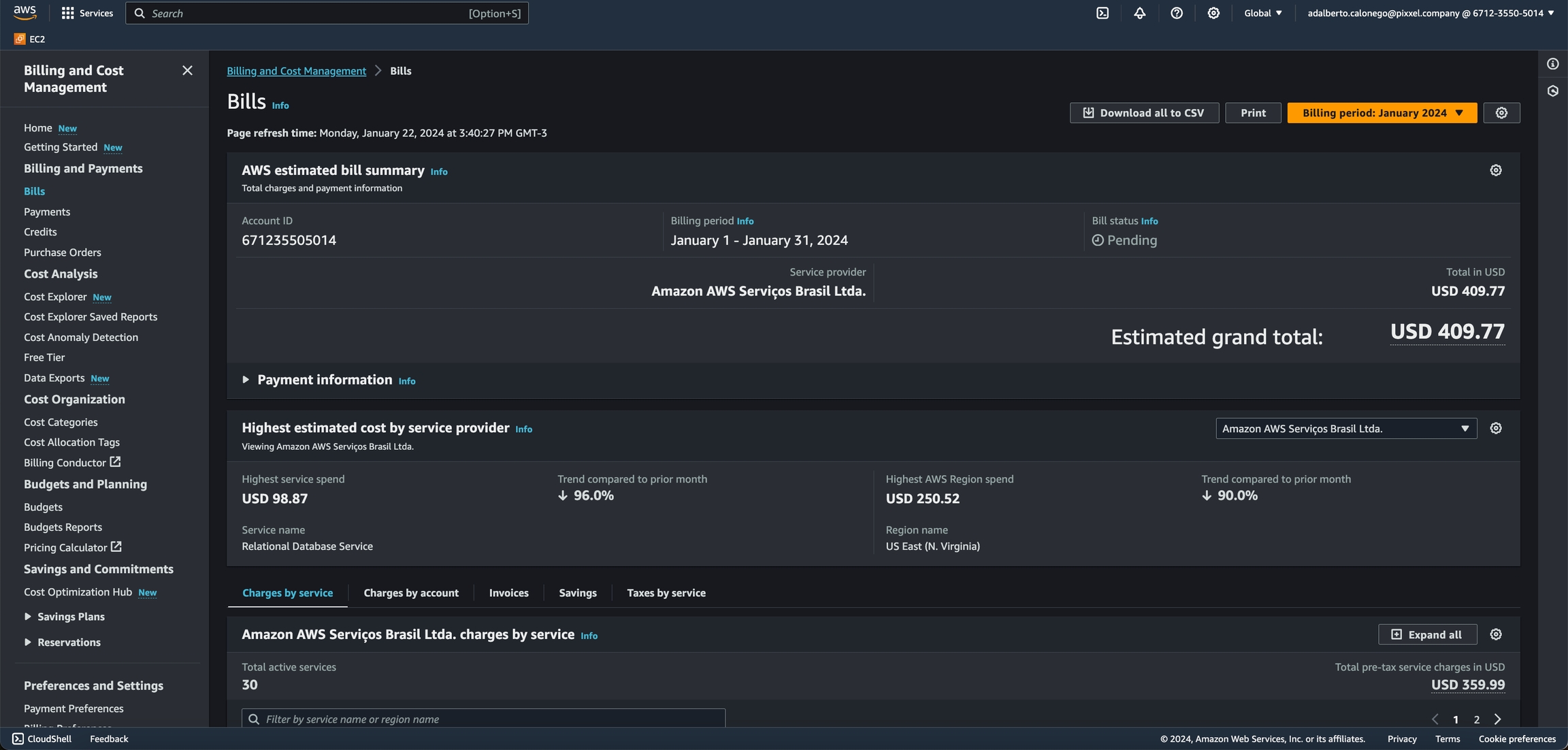Open Billing period January 2024 dropdown
The image size is (1568, 750).
pyautogui.click(x=1382, y=113)
